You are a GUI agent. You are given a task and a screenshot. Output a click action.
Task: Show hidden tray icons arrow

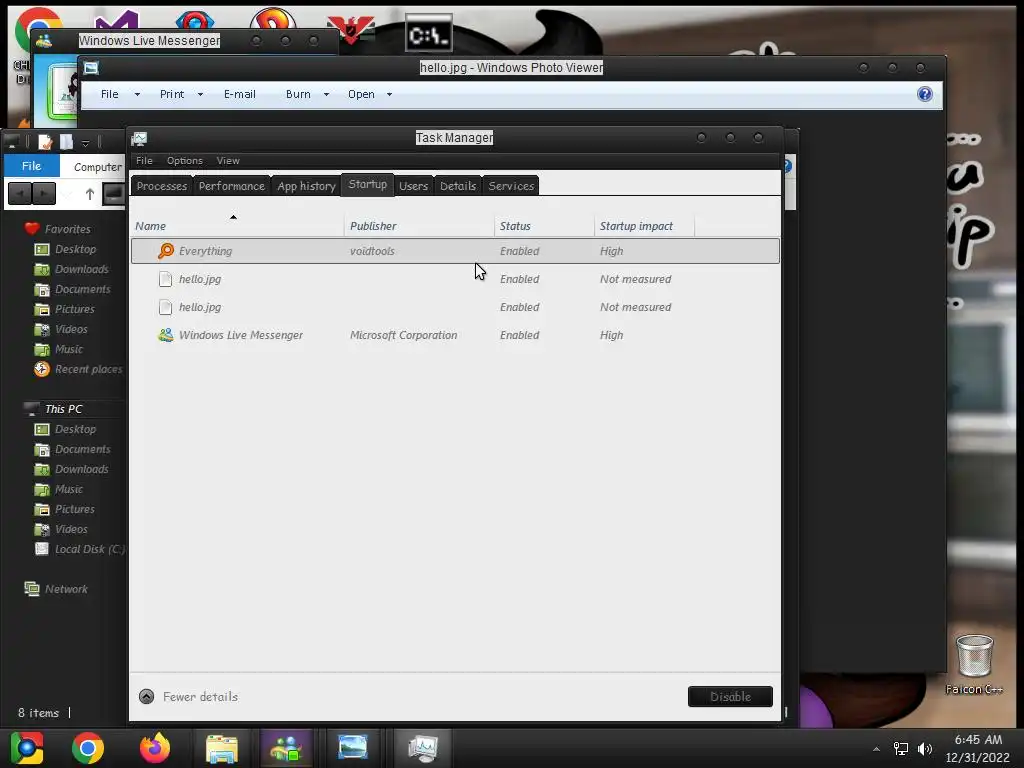[x=876, y=749]
